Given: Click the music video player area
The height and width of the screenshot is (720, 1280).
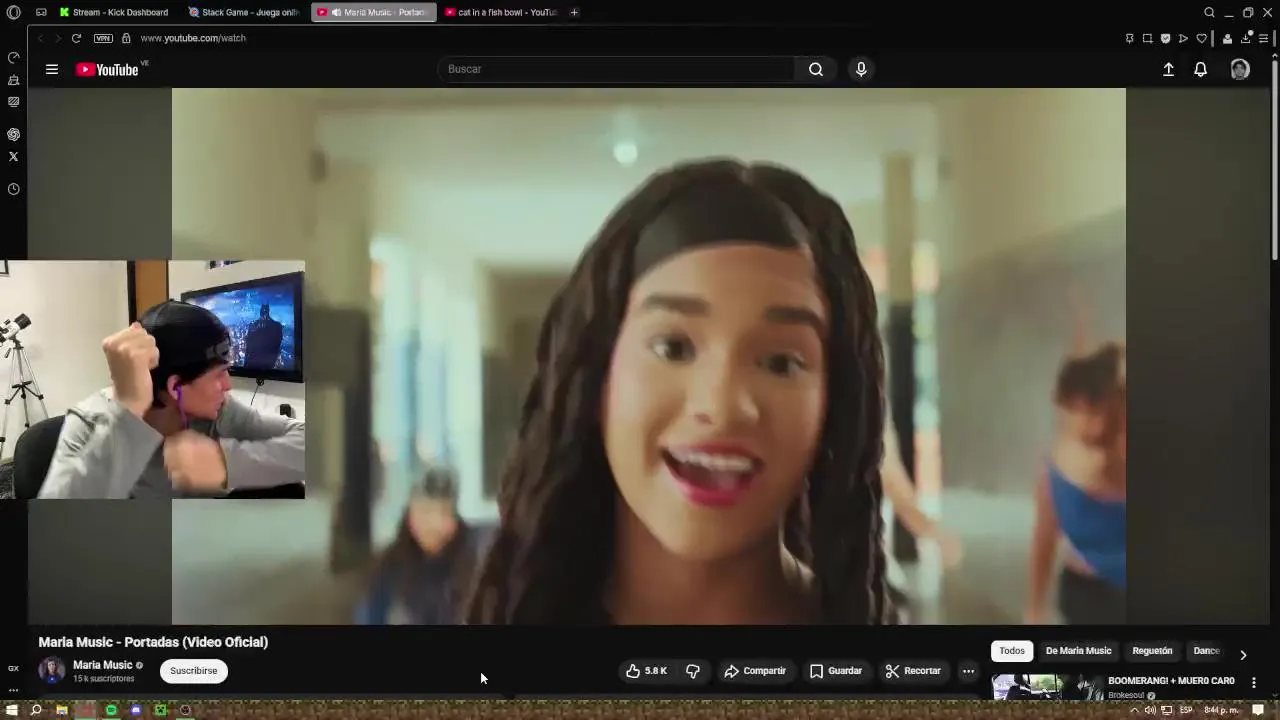Looking at the screenshot, I should [x=649, y=356].
